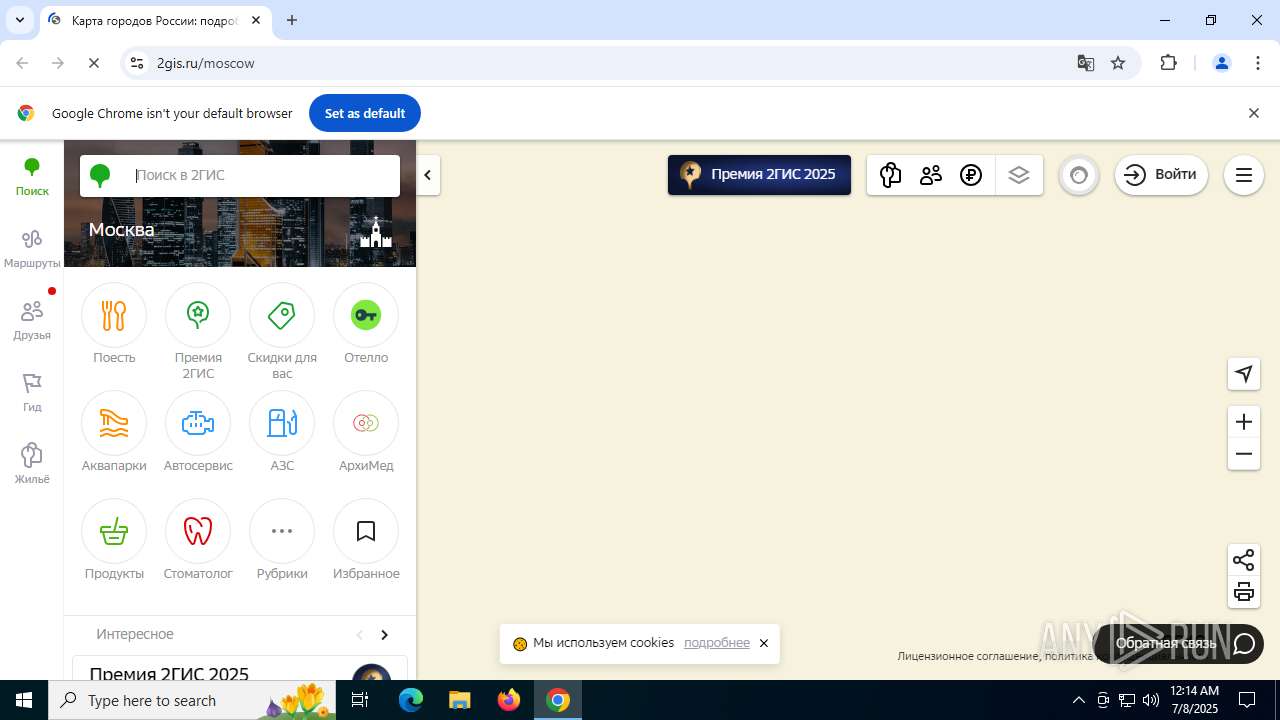Open the site information icon
Screen dimensions: 1280x720
click(x=138, y=63)
